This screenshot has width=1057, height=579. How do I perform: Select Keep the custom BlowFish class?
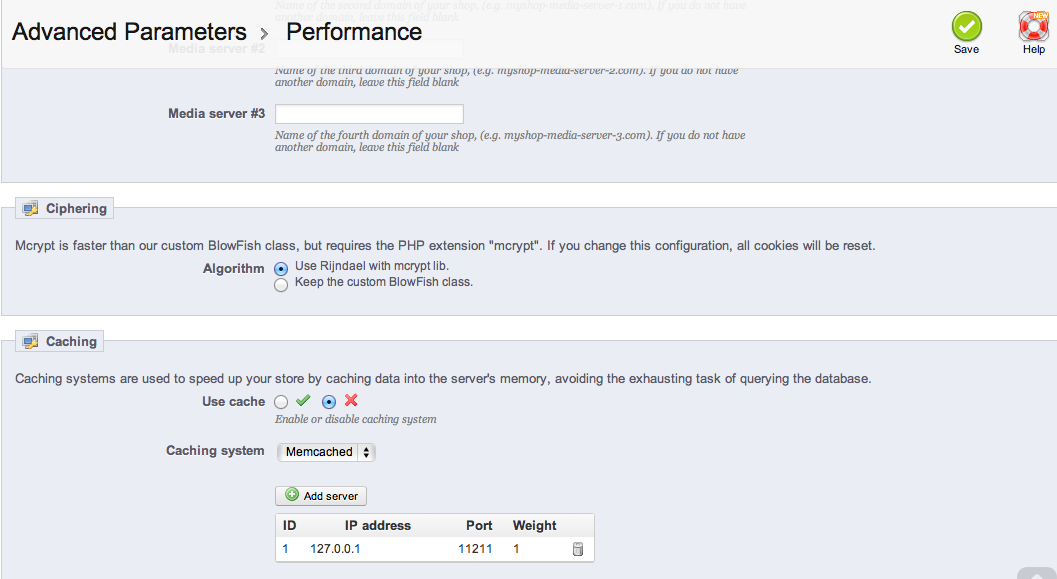(281, 284)
